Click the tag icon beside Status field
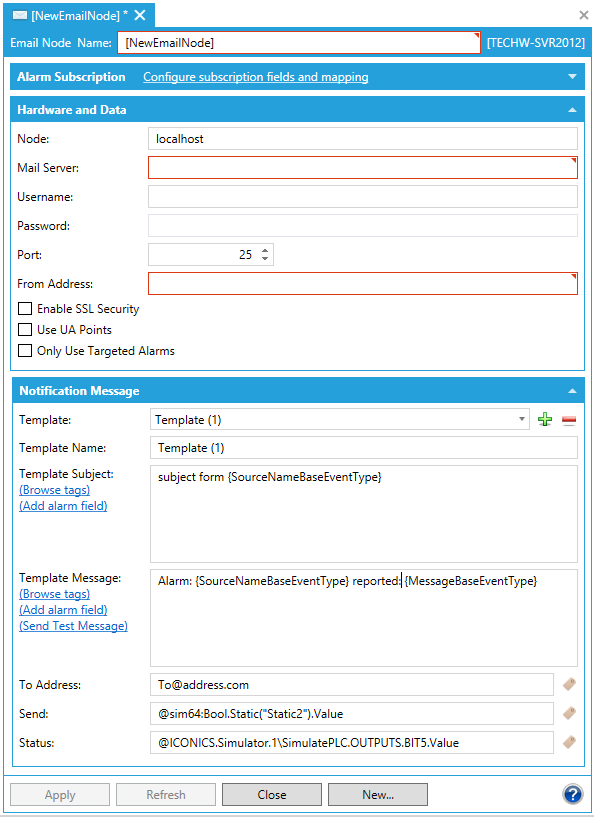This screenshot has width=613, height=817. click(570, 742)
